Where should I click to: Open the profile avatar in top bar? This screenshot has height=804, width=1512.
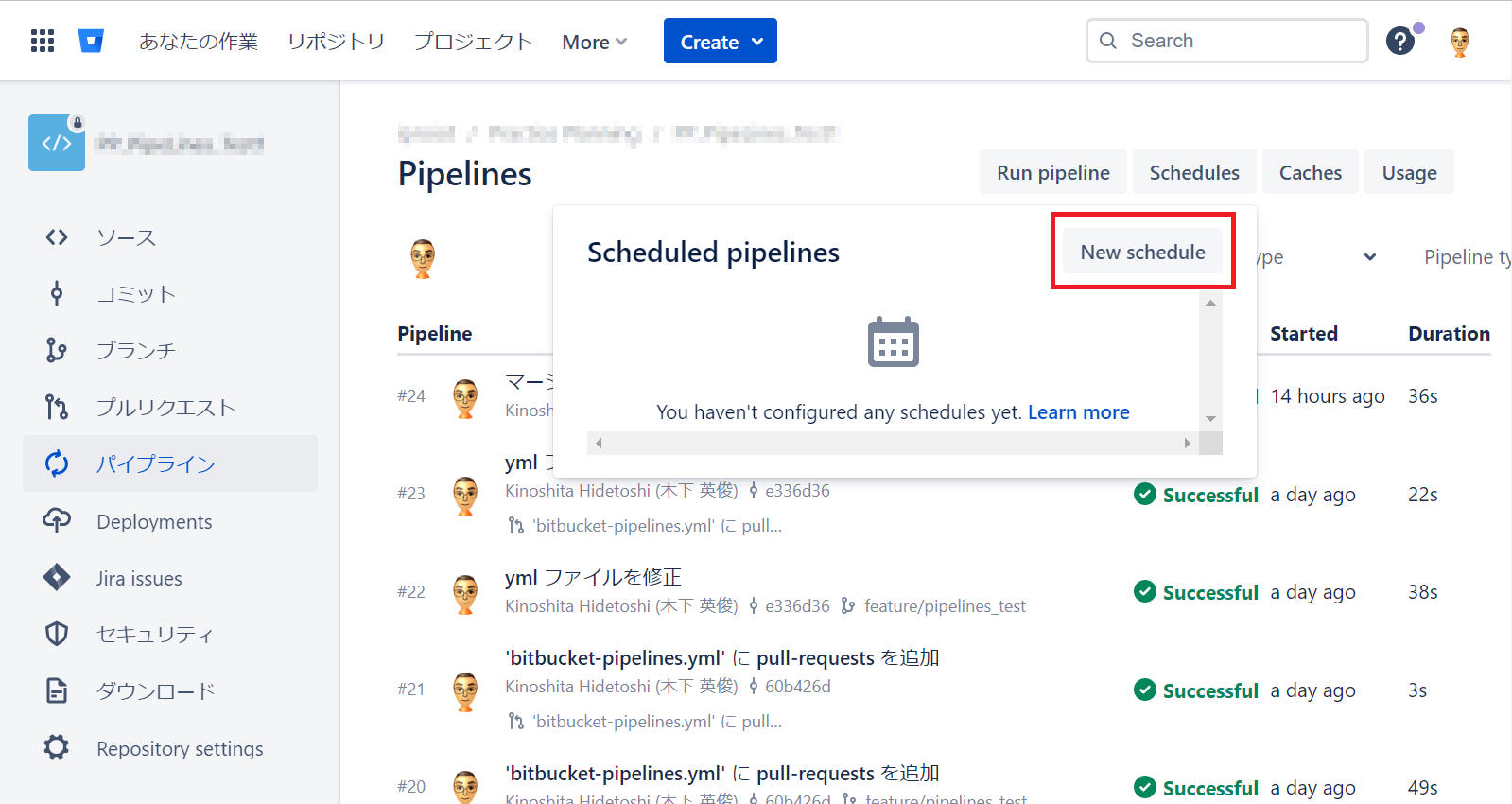pyautogui.click(x=1460, y=42)
